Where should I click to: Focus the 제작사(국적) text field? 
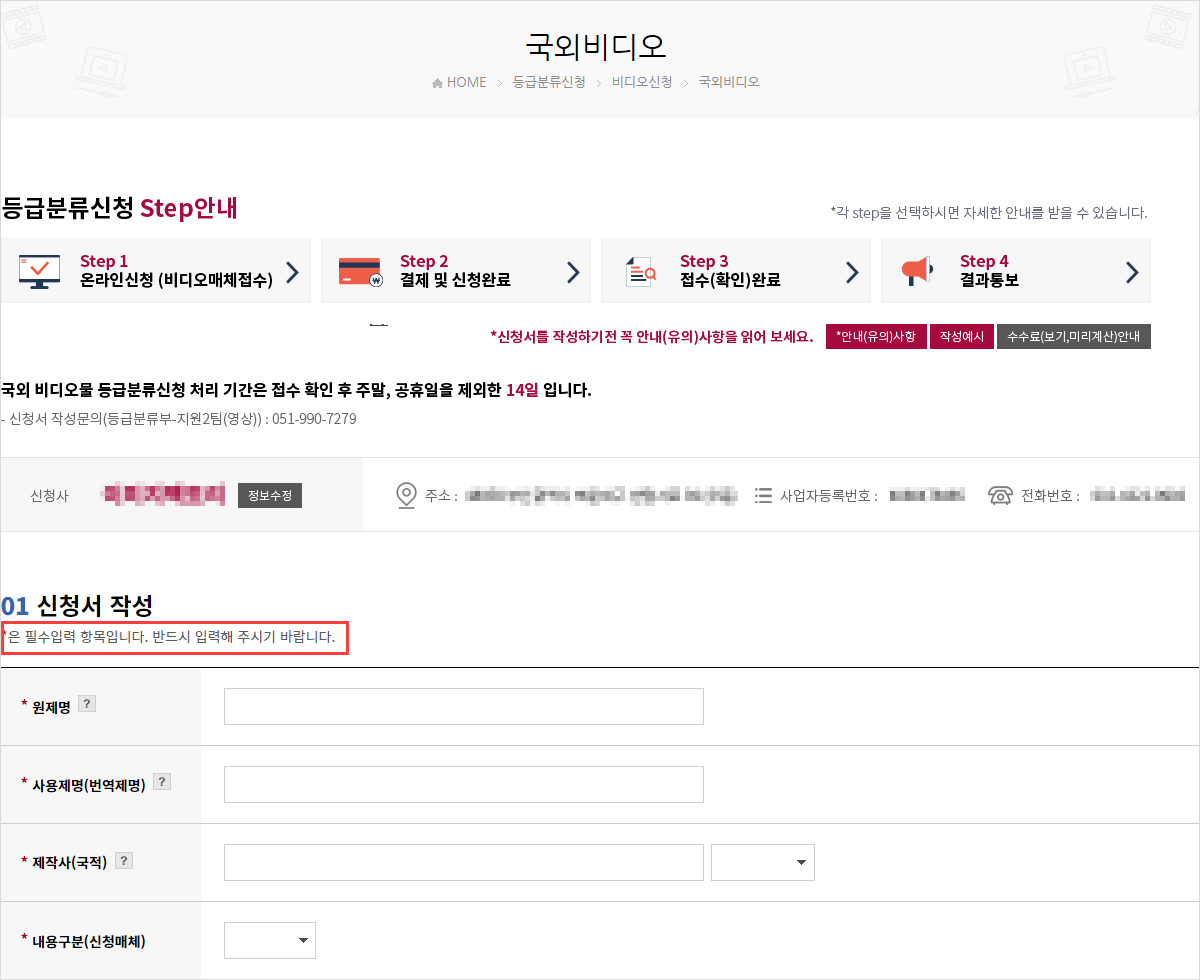[464, 862]
